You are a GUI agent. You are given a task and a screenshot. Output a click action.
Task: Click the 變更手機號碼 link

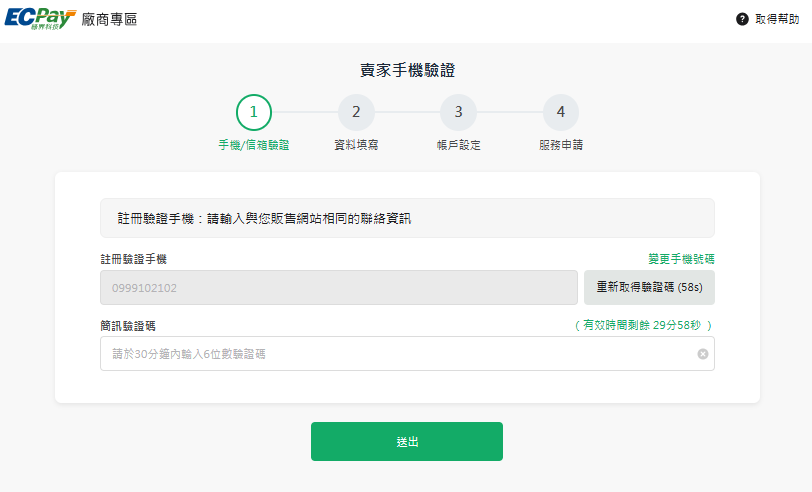pos(681,259)
